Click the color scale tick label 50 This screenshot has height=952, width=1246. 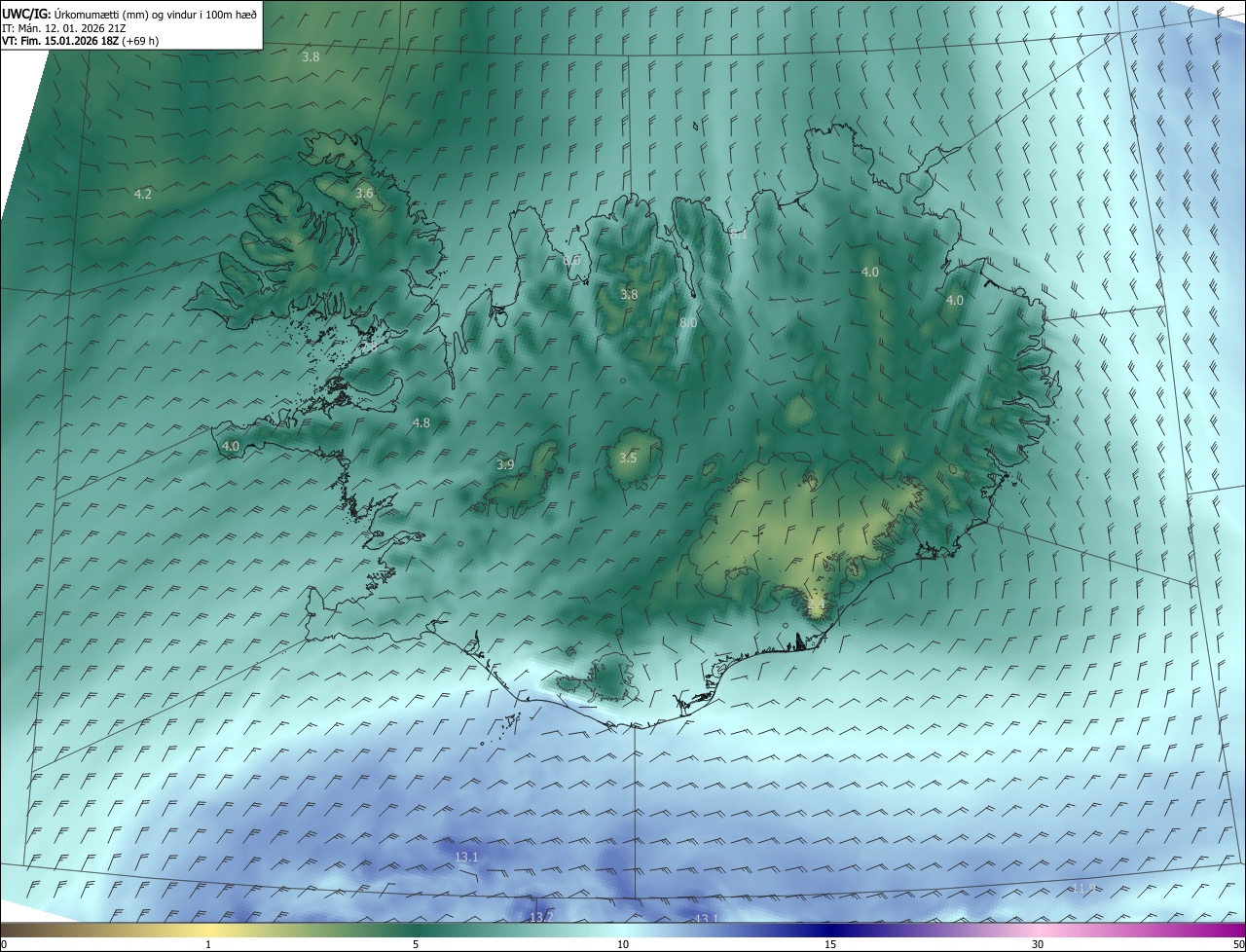pyautogui.click(x=1239, y=945)
